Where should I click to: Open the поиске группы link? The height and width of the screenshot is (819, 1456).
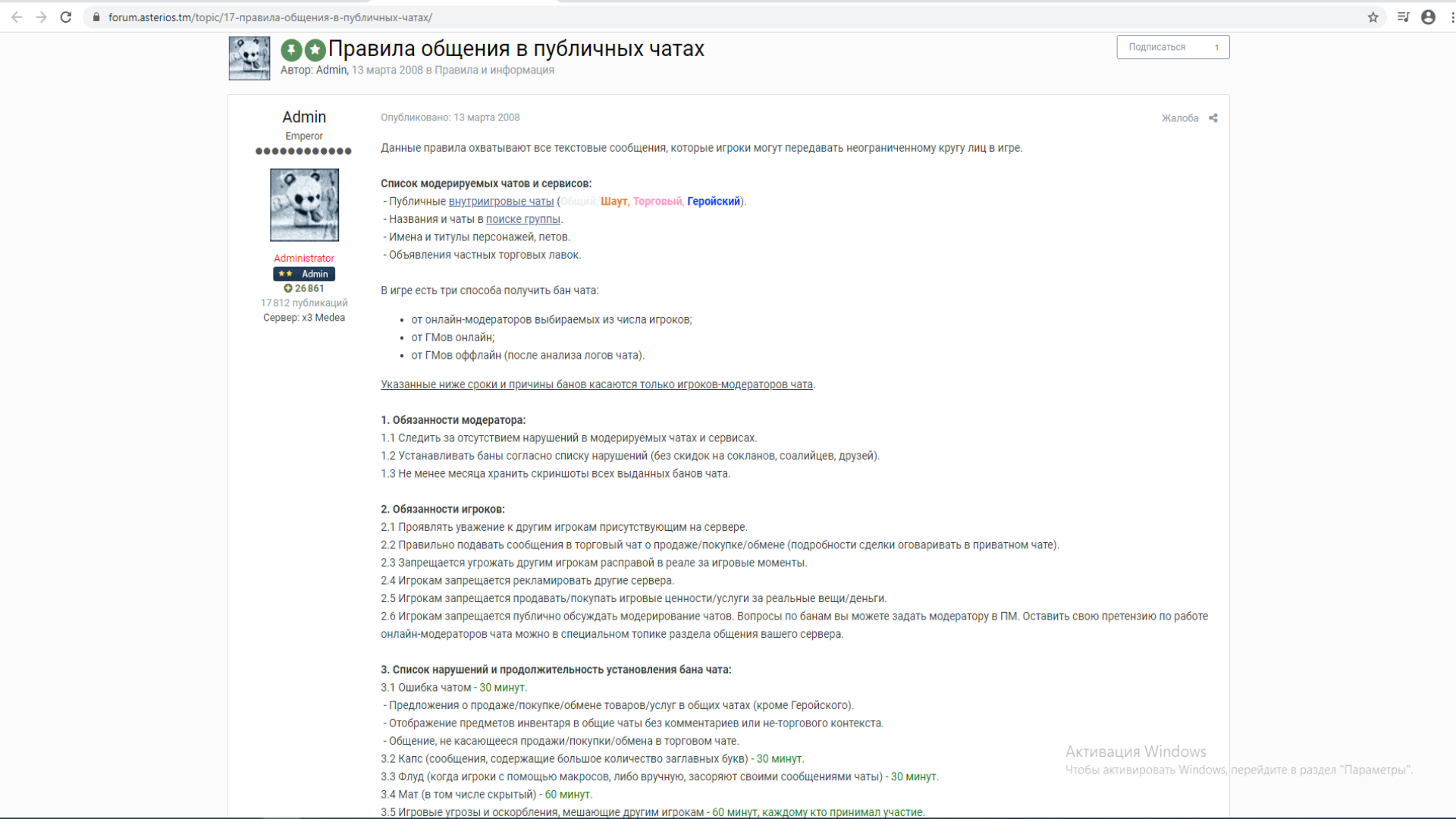(x=523, y=219)
